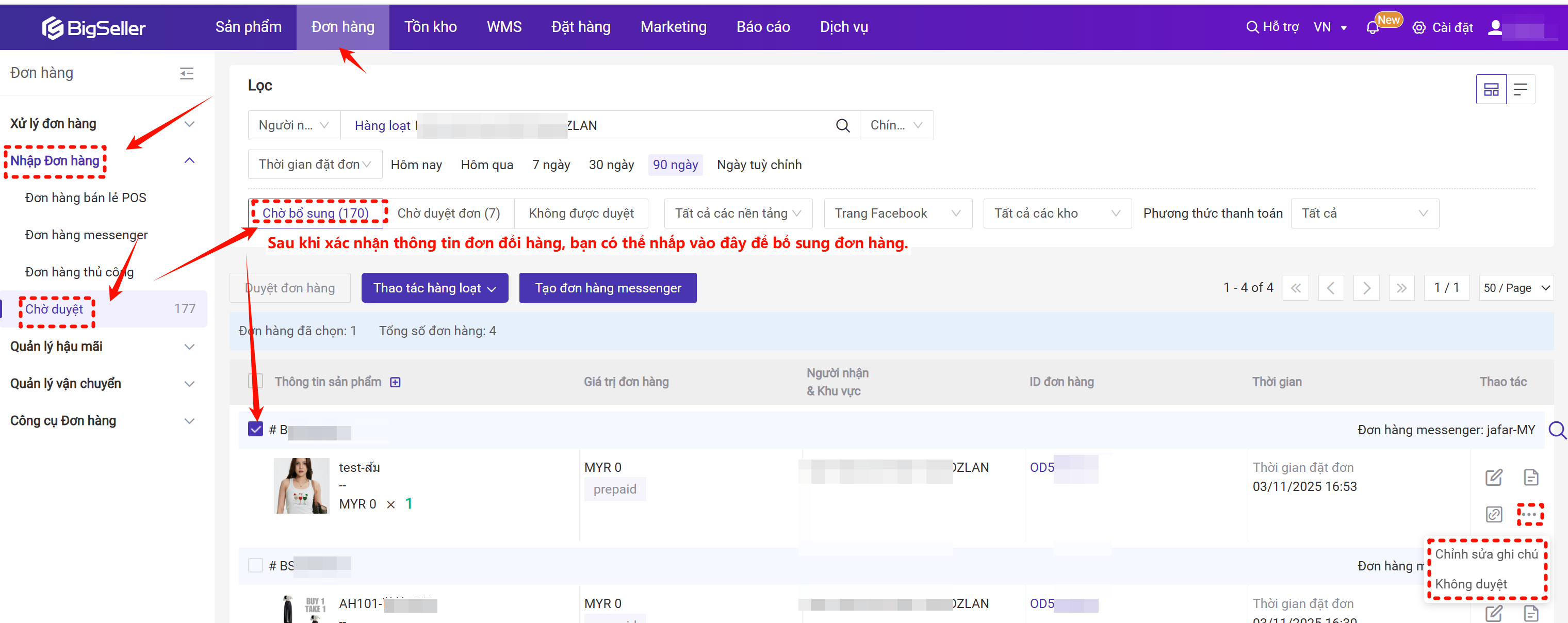1568x623 pixels.
Task: Switch to card layout view icon
Action: (1491, 90)
